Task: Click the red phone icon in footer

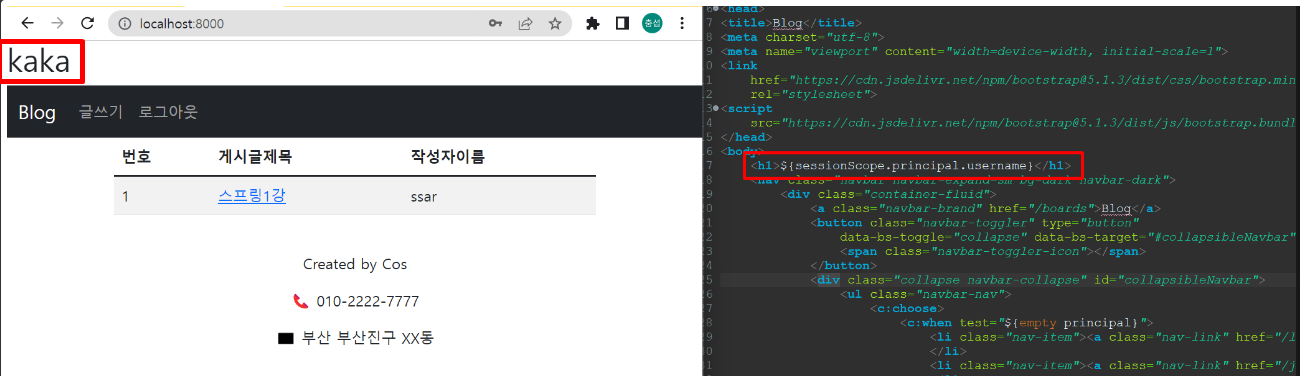Action: click(301, 301)
